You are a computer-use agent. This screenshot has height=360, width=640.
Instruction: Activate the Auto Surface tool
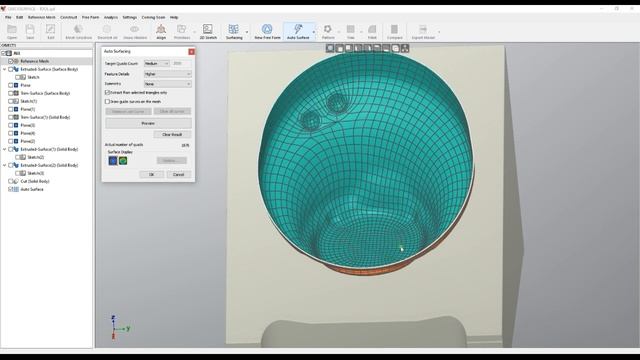point(298,29)
